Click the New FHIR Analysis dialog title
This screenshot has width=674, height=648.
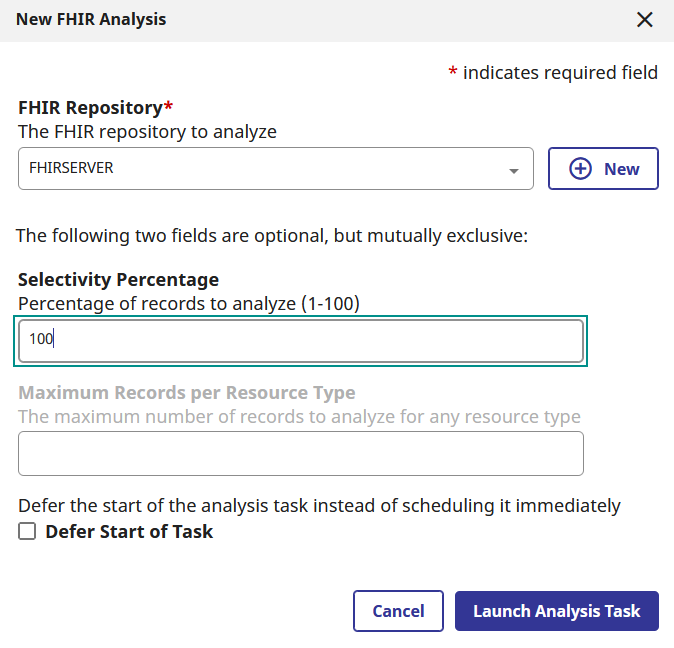coord(91,20)
